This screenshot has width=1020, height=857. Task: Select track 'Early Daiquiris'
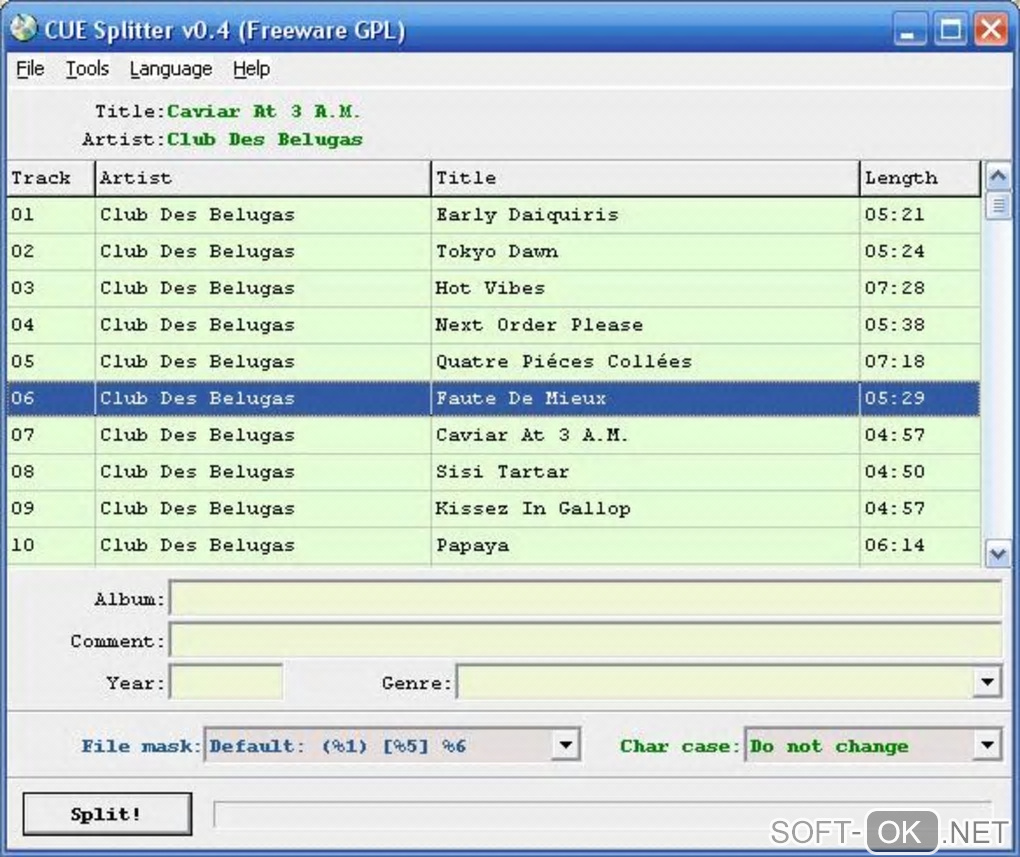click(527, 215)
